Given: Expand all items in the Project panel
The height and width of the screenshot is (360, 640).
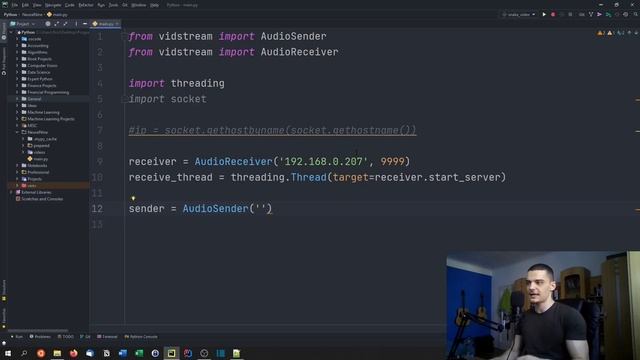Looking at the screenshot, I should tap(57, 24).
